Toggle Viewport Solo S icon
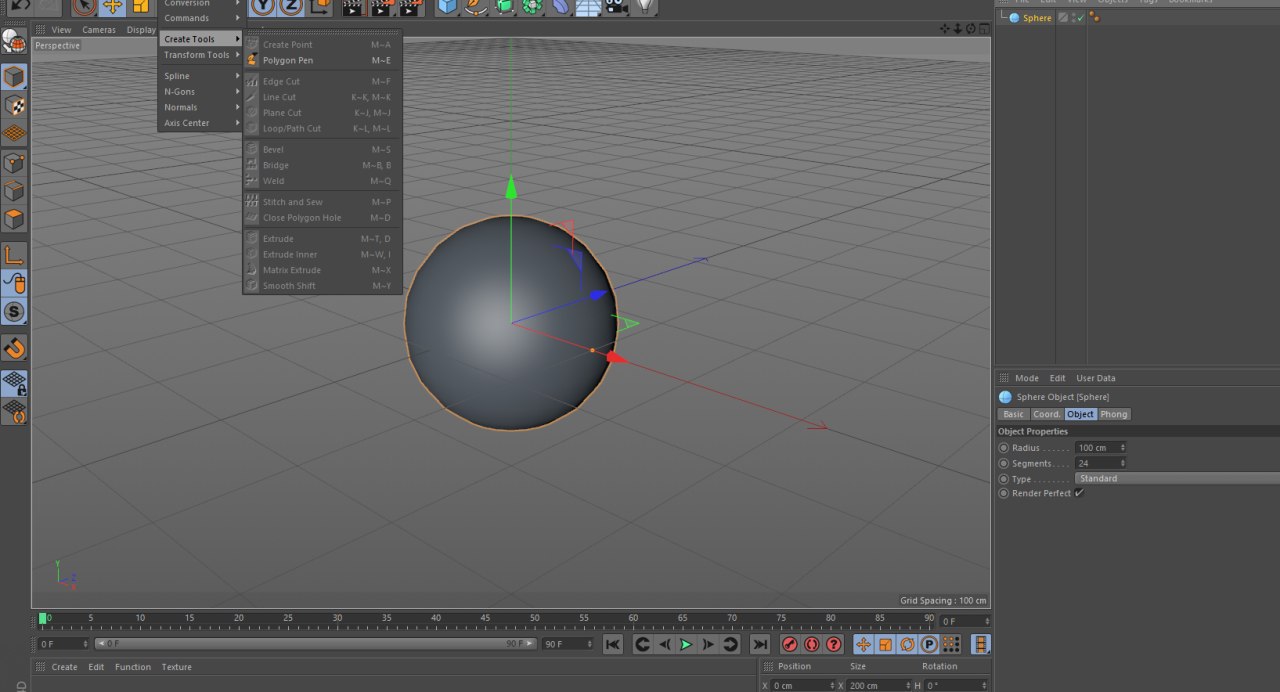The height and width of the screenshot is (692, 1280). [14, 312]
